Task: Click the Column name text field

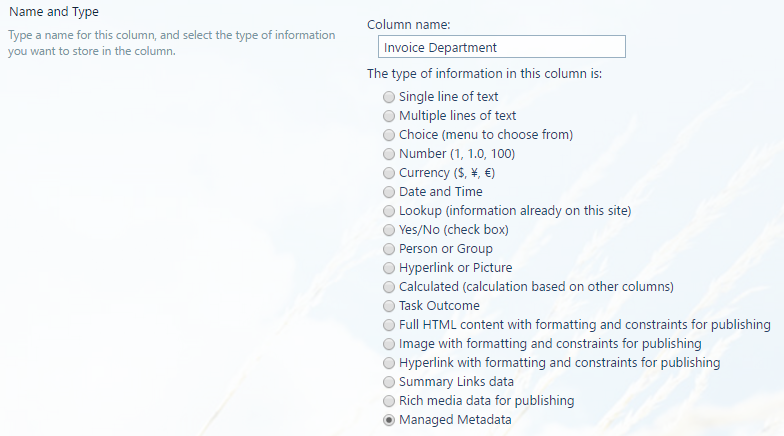Action: (502, 47)
